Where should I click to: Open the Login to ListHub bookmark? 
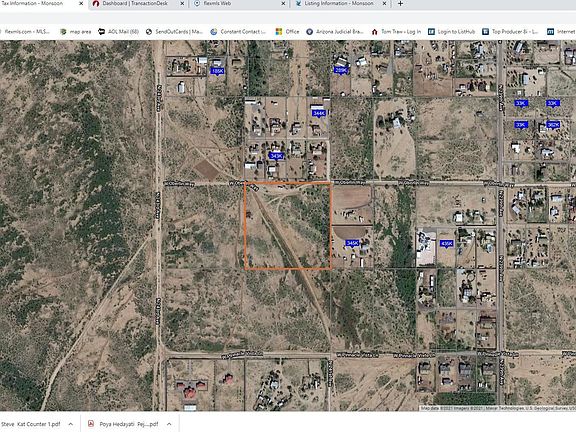[451, 32]
